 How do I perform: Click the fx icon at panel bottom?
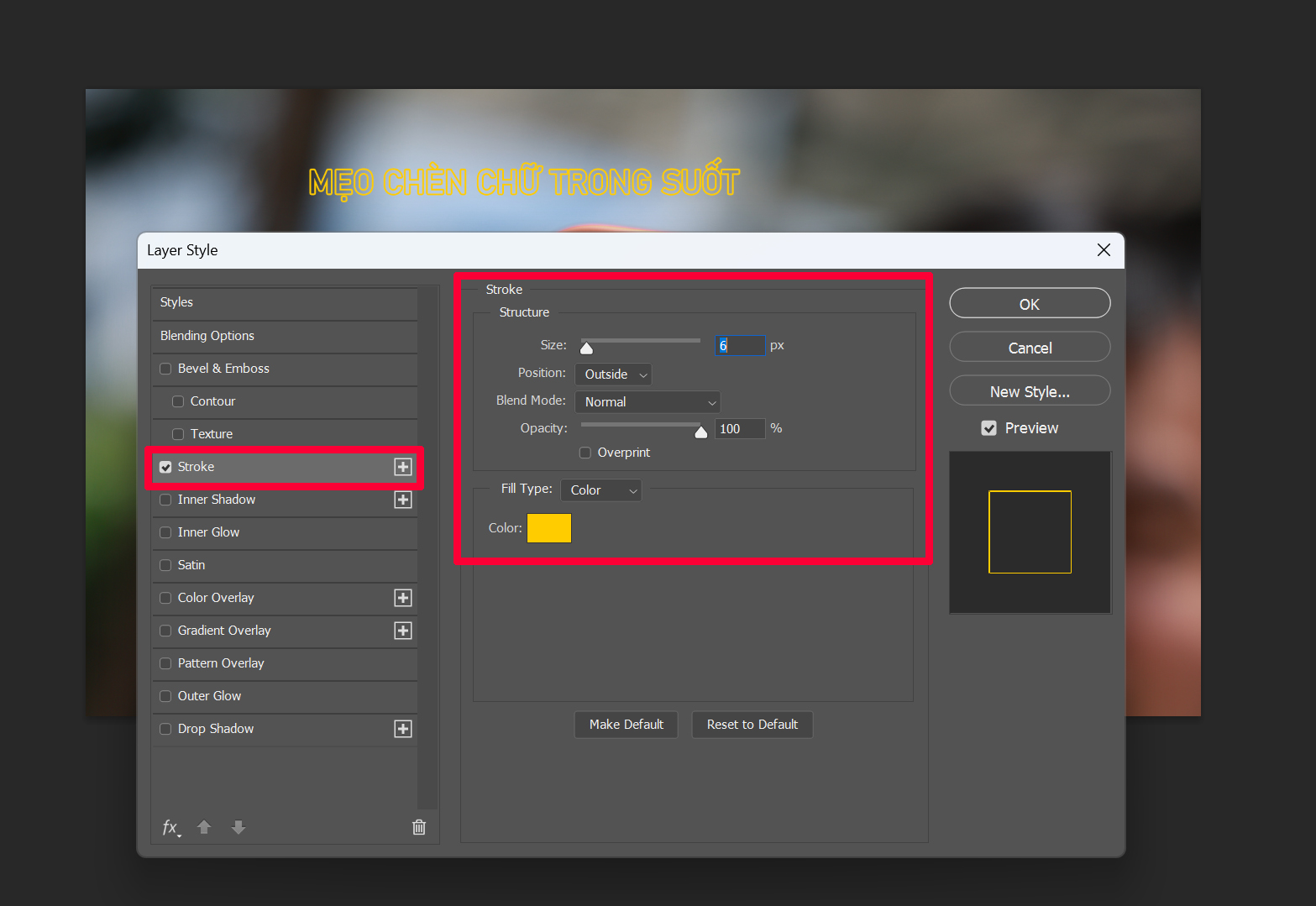coord(170,827)
